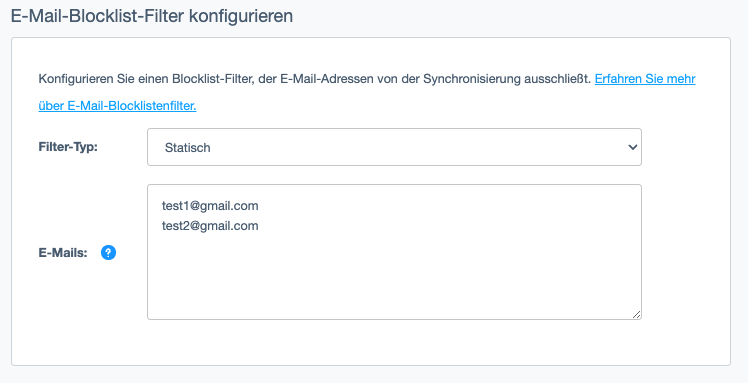Screen dimensions: 748x383
Task: Click 'gmail.com' in the test1 address
Action: [229, 207]
